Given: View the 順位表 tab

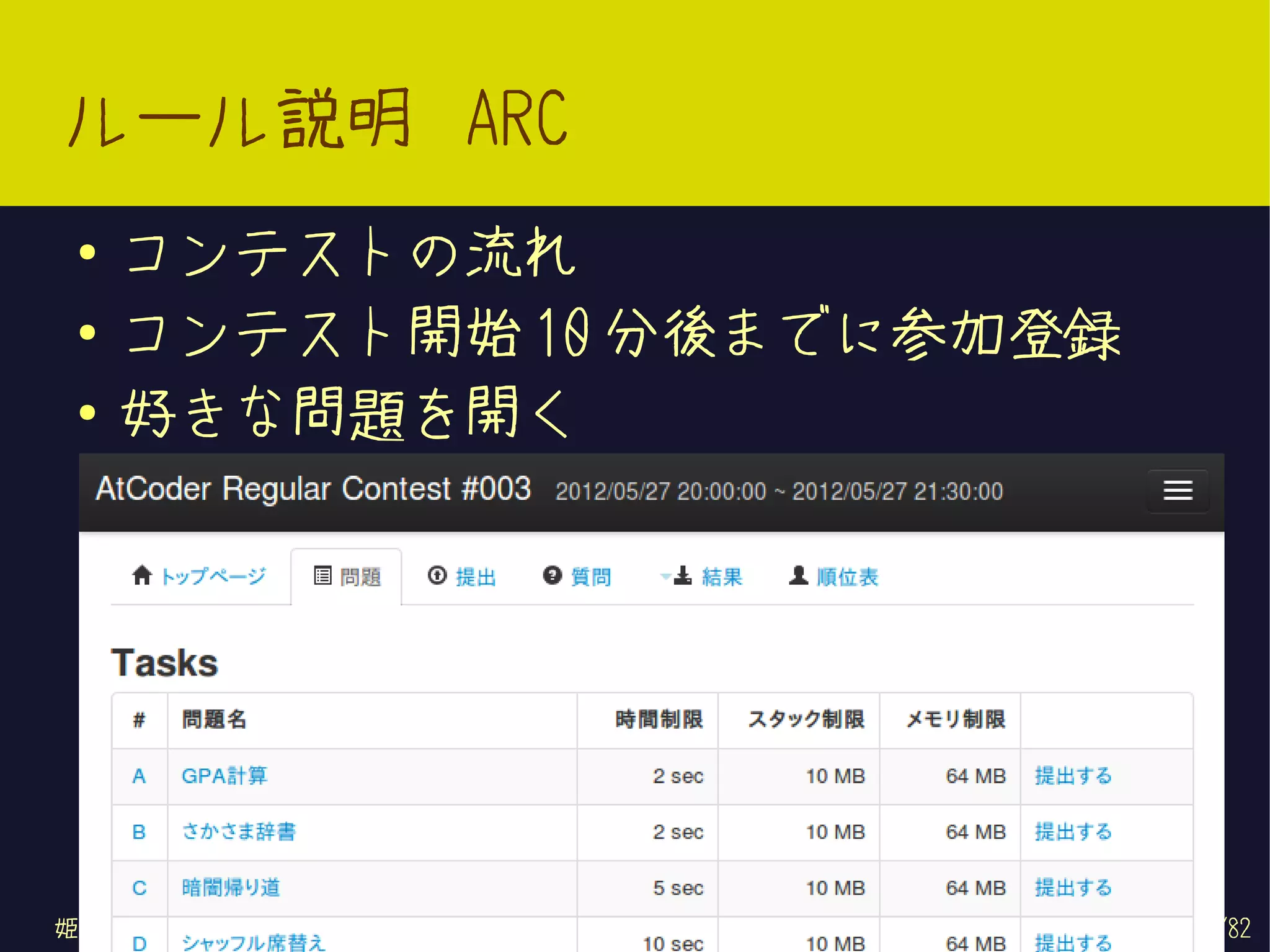Looking at the screenshot, I should 833,577.
